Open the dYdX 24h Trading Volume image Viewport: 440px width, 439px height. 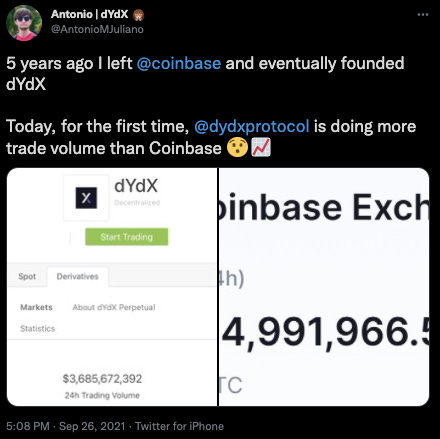[x=112, y=287]
